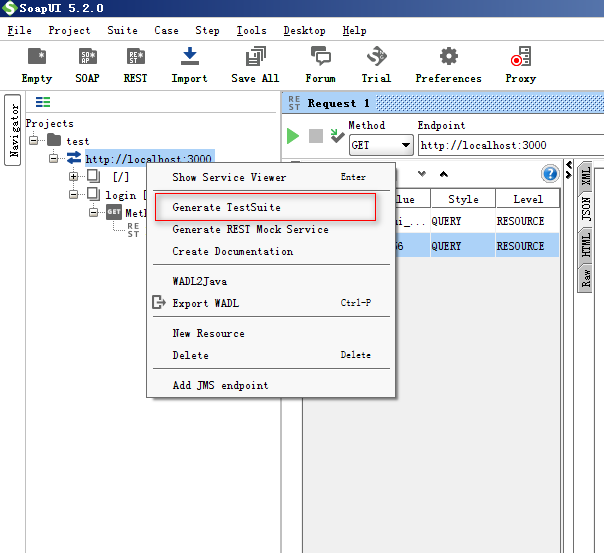This screenshot has width=604, height=553.
Task: Open the Suite menu
Action: [x=122, y=30]
